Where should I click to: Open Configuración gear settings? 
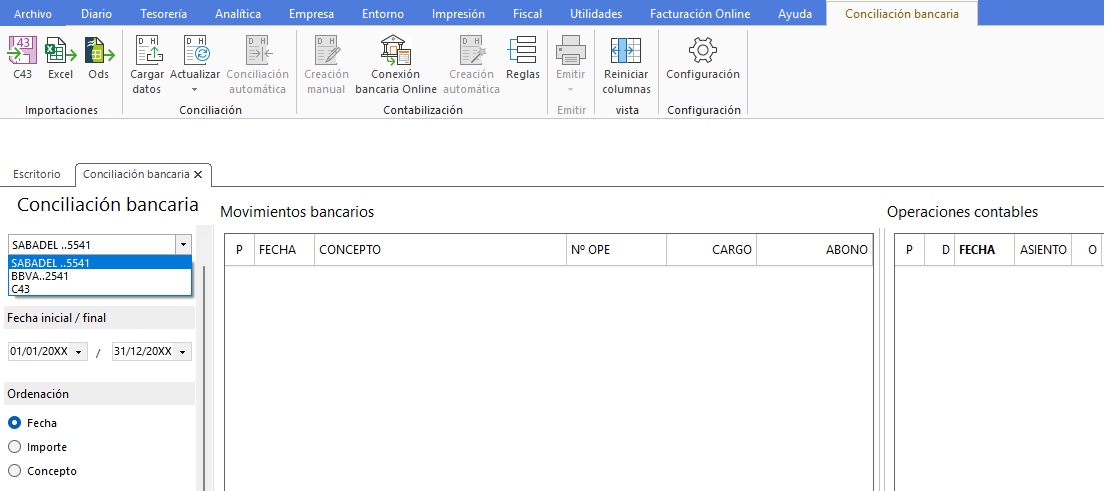pos(703,58)
